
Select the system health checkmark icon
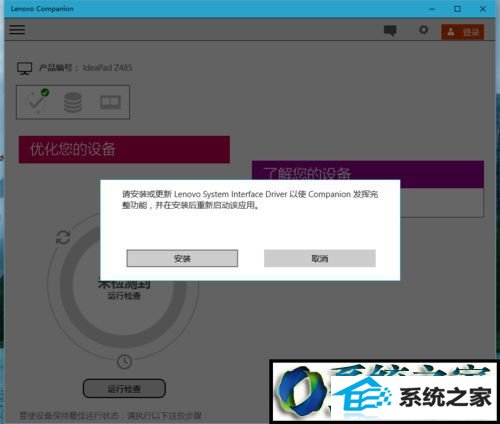point(38,101)
